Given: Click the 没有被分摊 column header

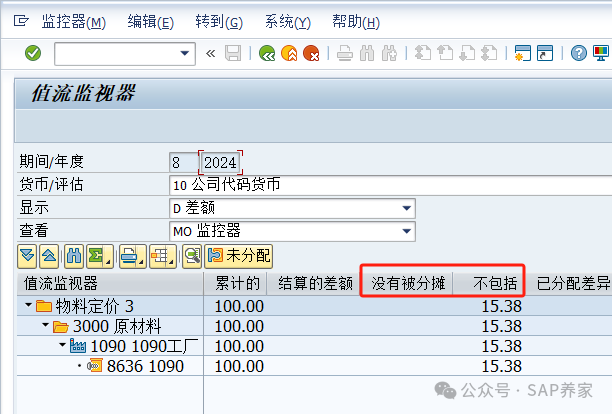Looking at the screenshot, I should point(408,283).
